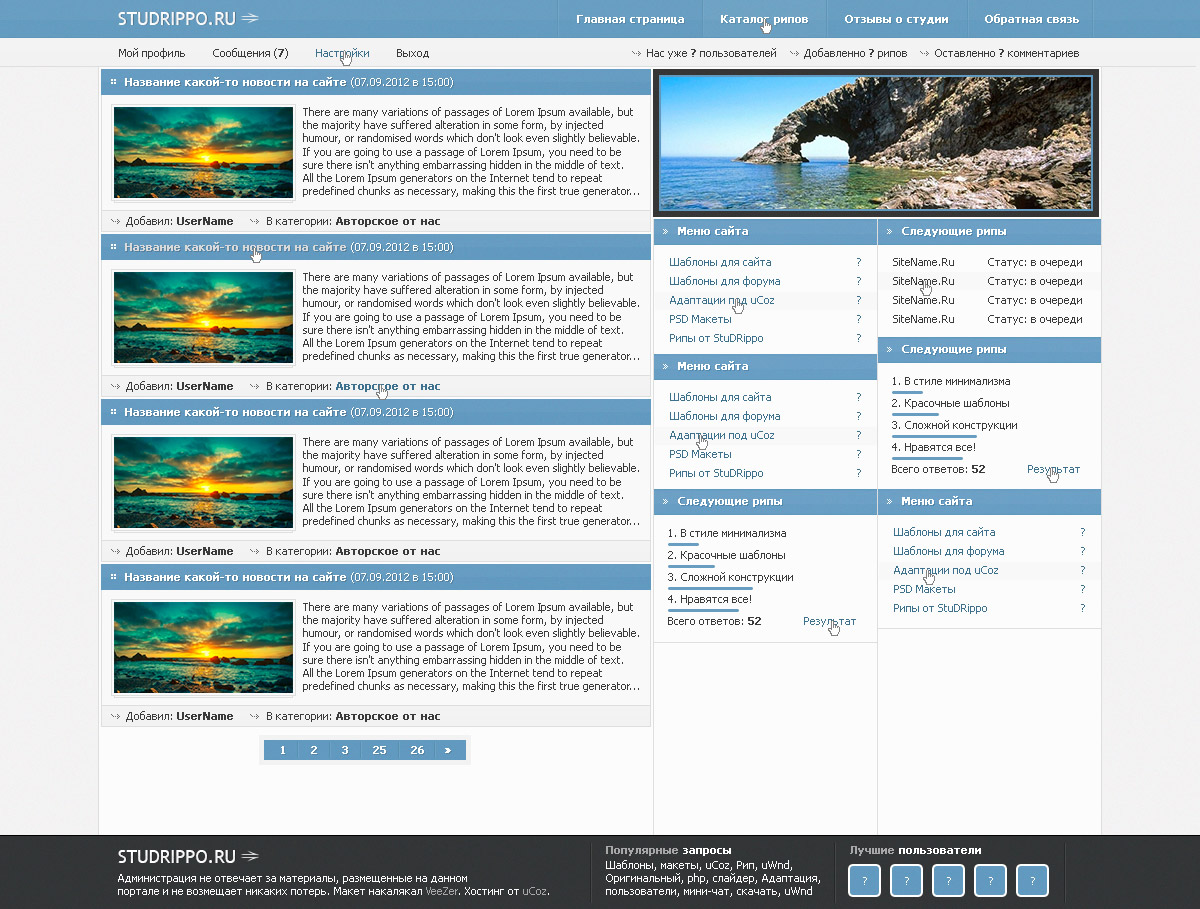Go to pagination page 1
This screenshot has width=1200, height=909.
pyautogui.click(x=283, y=750)
